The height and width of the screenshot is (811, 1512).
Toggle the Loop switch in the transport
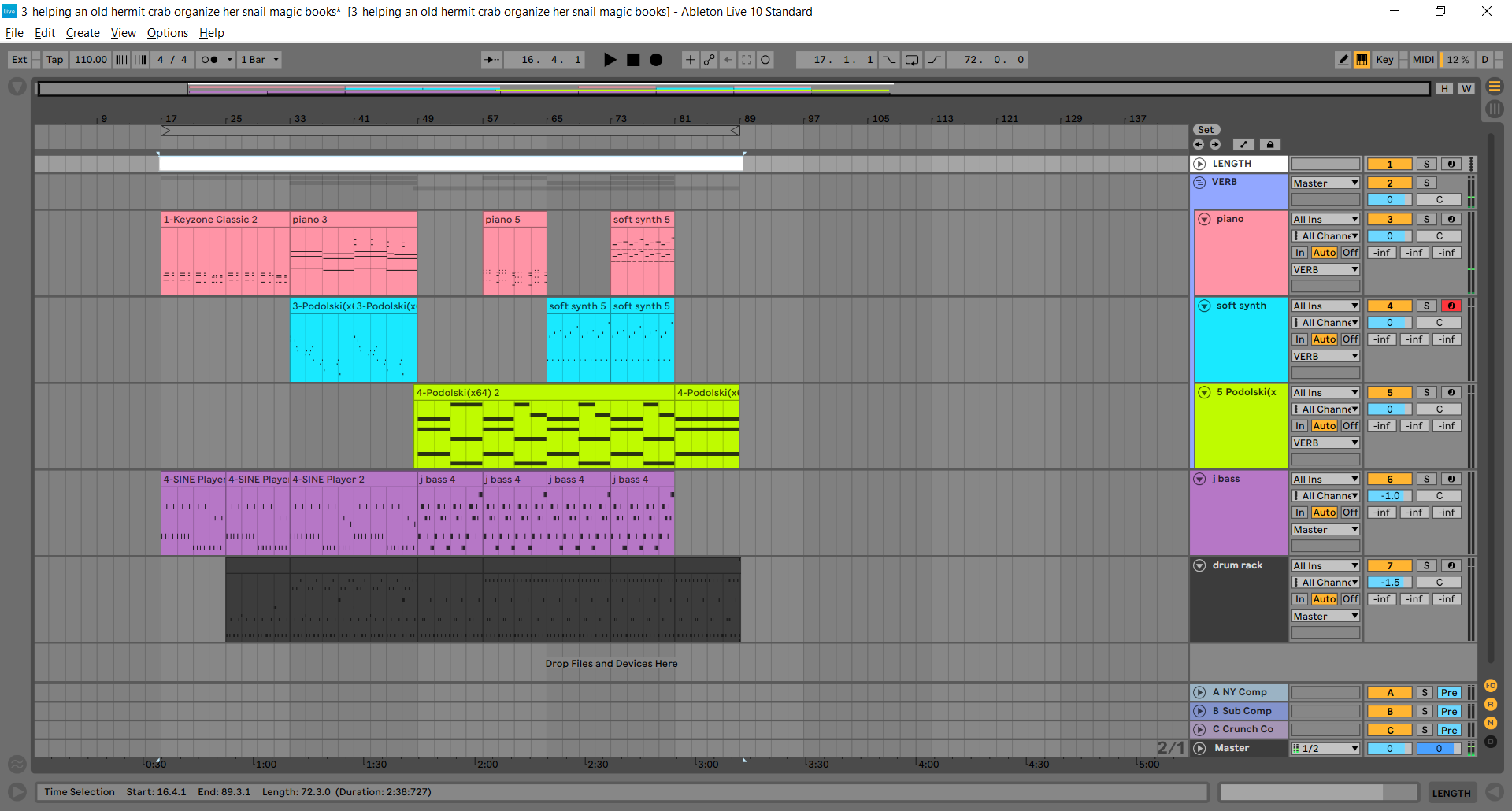tap(912, 60)
